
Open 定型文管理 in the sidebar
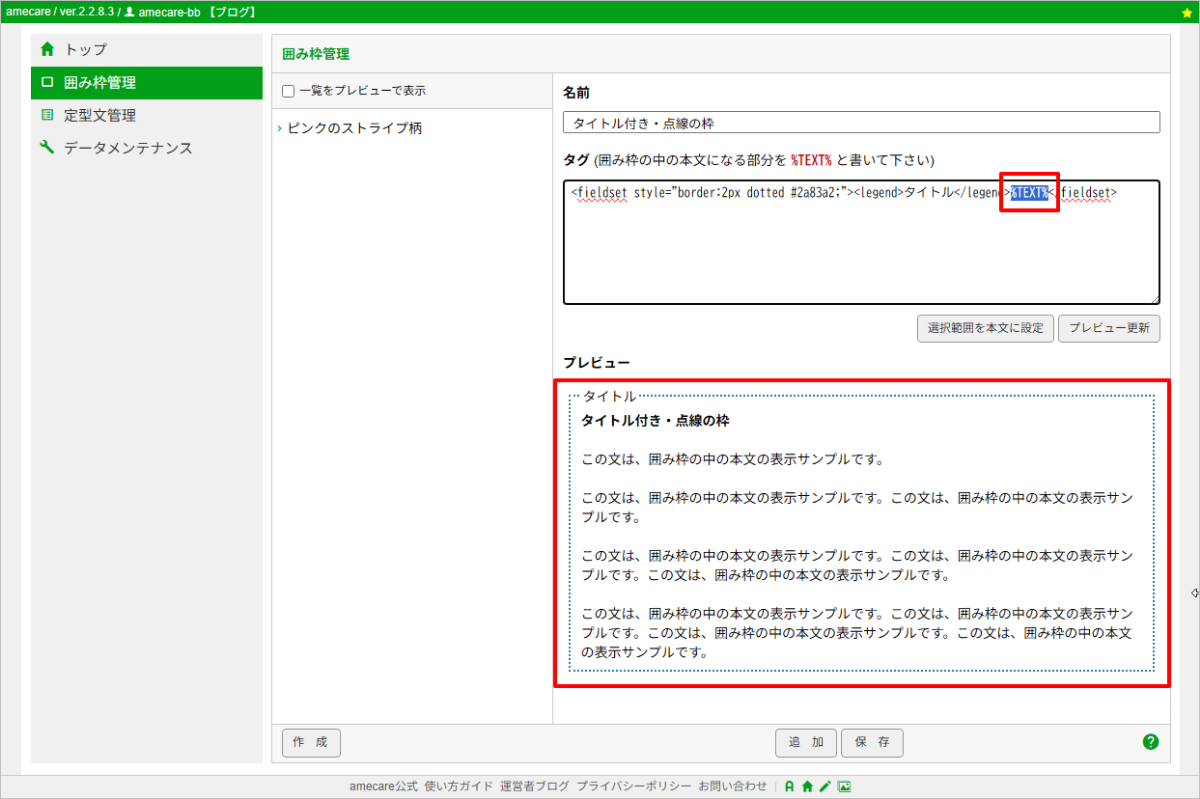[99, 115]
